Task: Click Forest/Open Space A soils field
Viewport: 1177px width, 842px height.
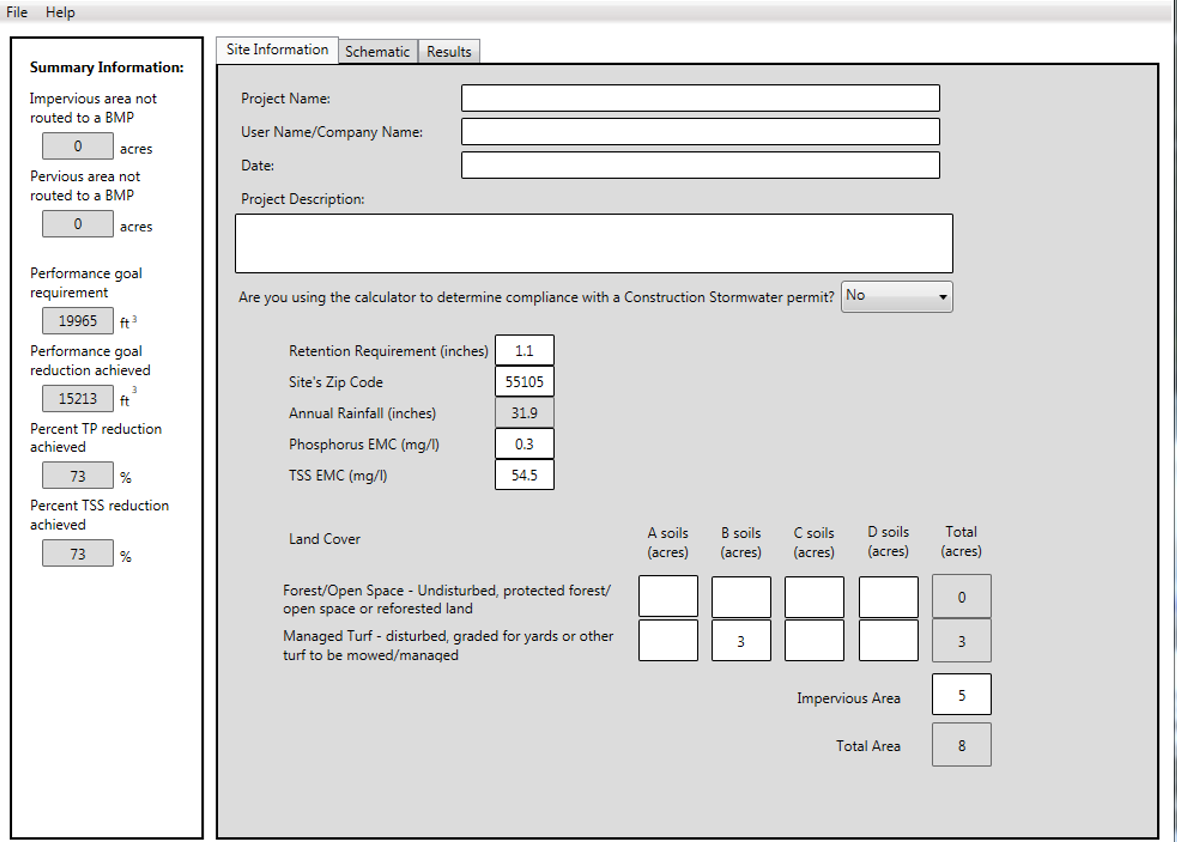Action: (x=668, y=597)
